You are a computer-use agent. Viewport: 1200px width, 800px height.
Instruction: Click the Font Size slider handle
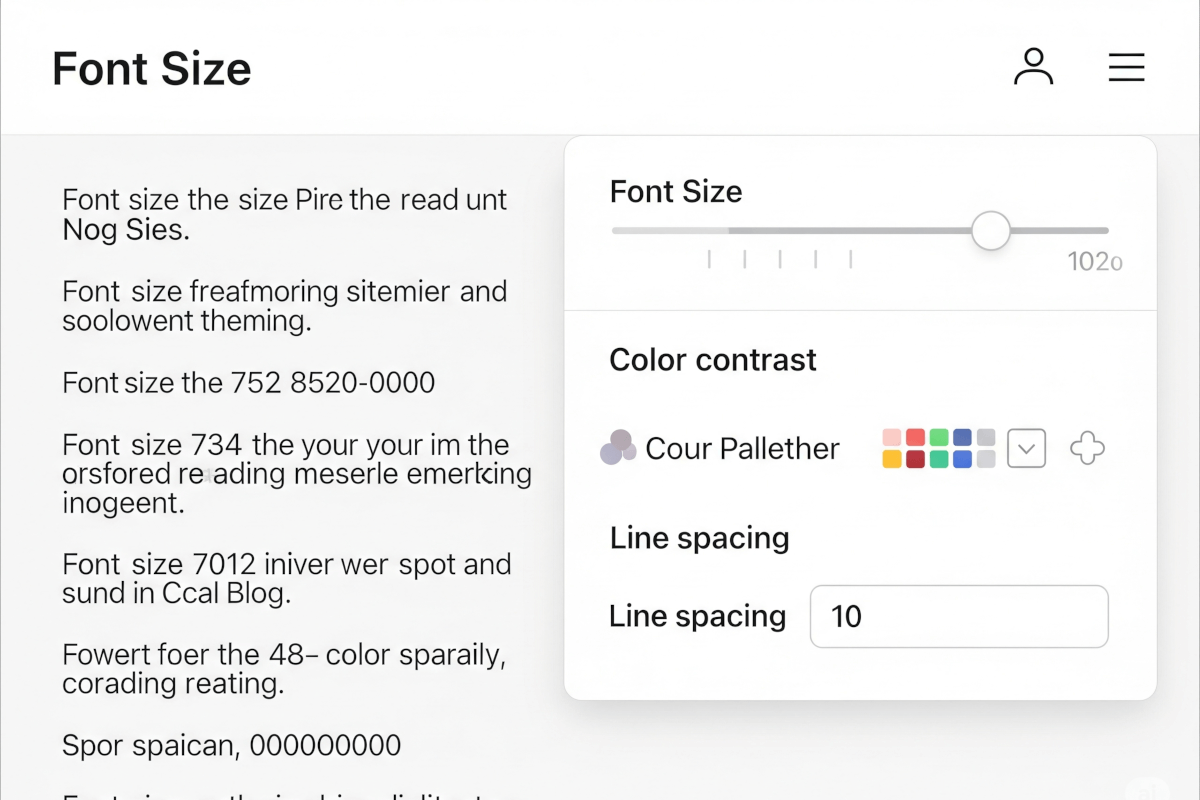(x=990, y=230)
